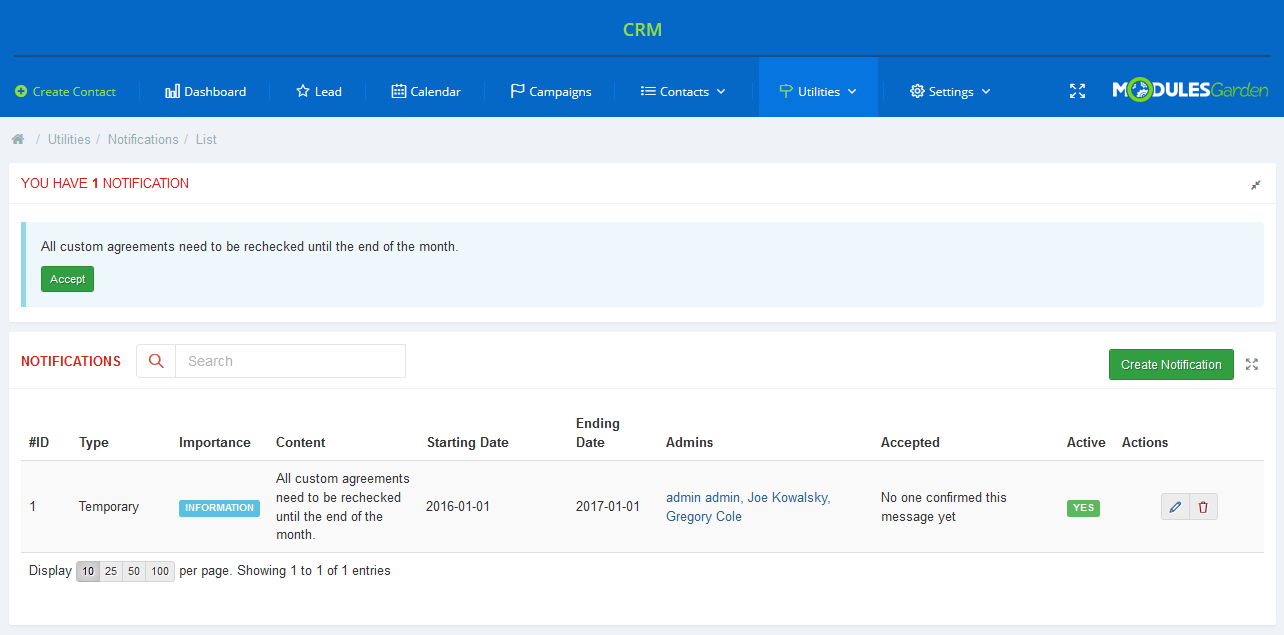Click the Settings gear icon

point(917,91)
